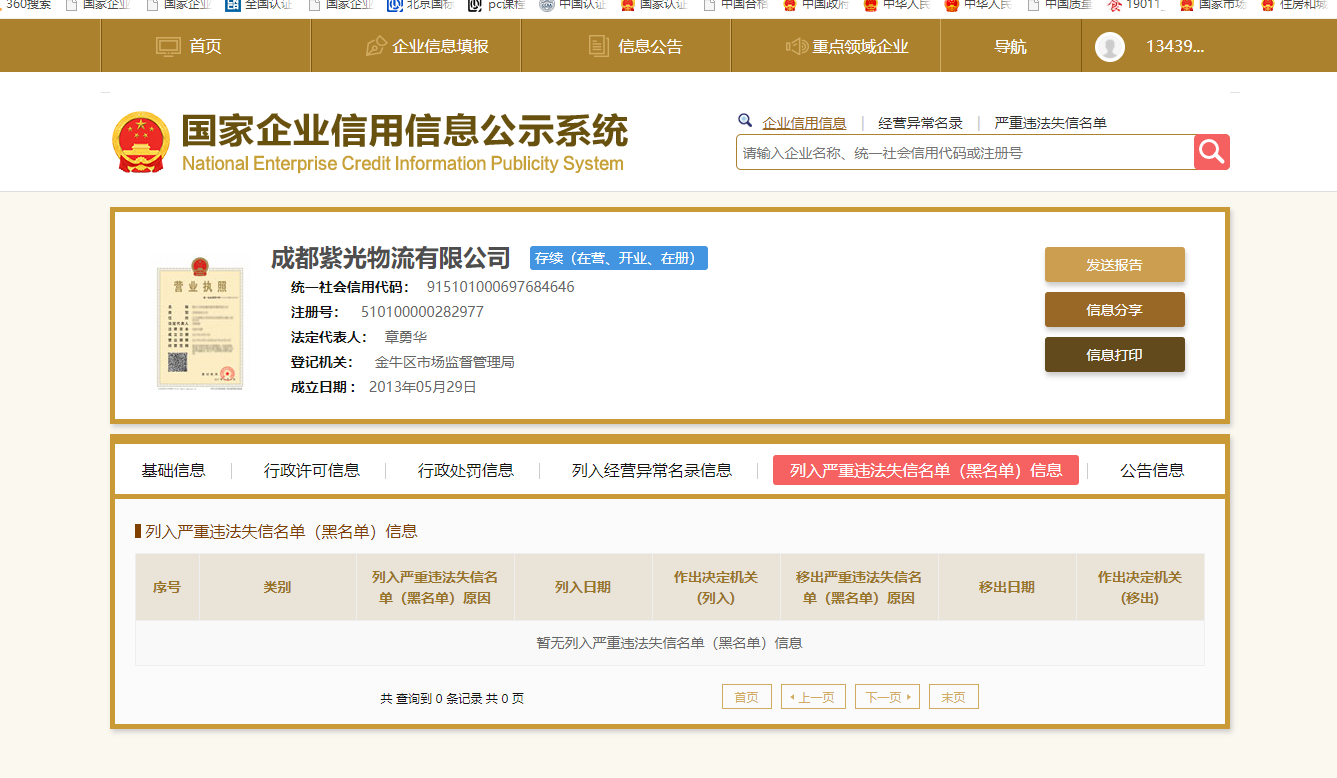
Task: Open the 行政许可信息 tab
Action: [x=311, y=470]
